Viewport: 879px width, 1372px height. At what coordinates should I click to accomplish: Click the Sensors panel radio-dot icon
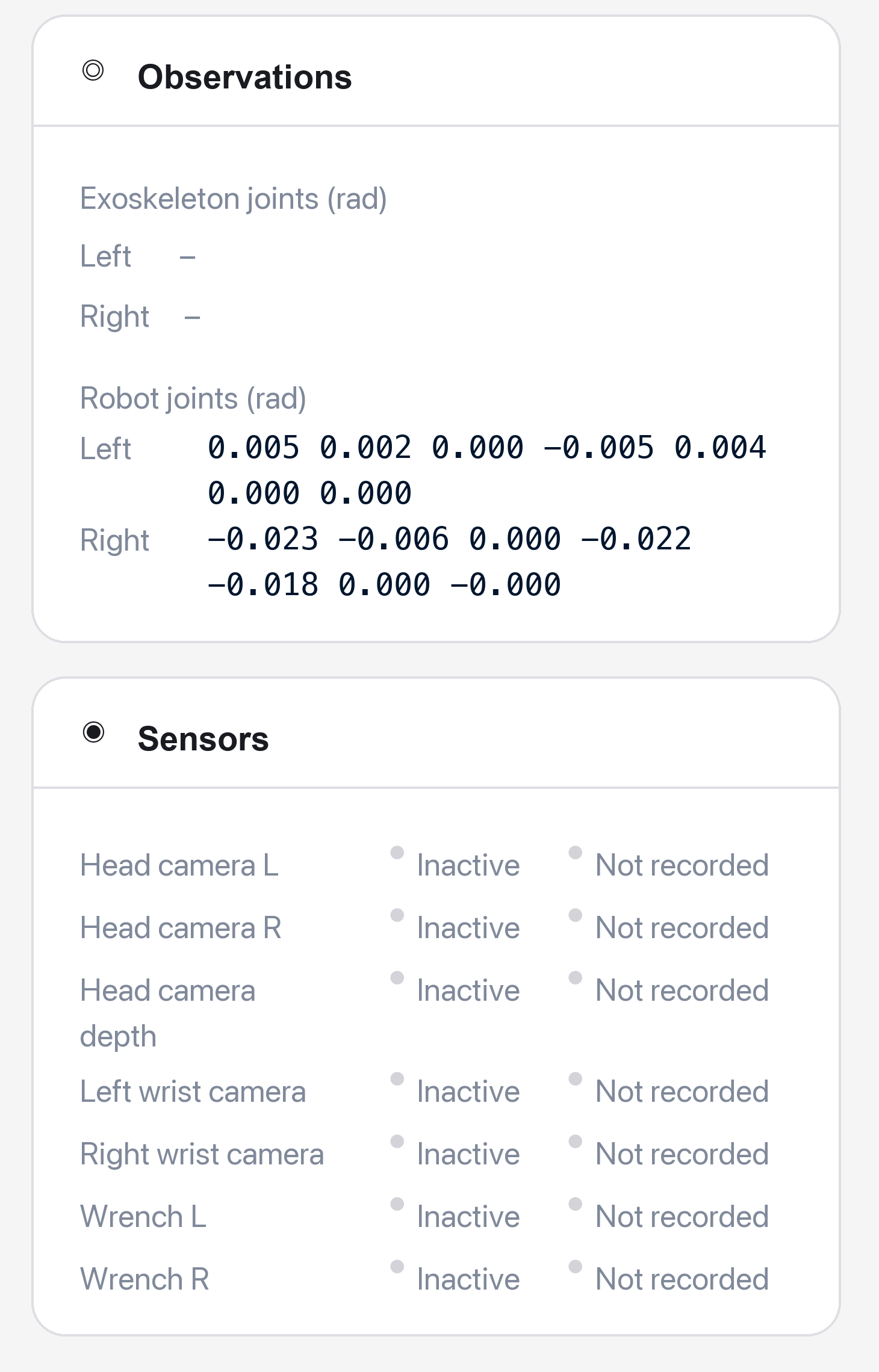(93, 732)
